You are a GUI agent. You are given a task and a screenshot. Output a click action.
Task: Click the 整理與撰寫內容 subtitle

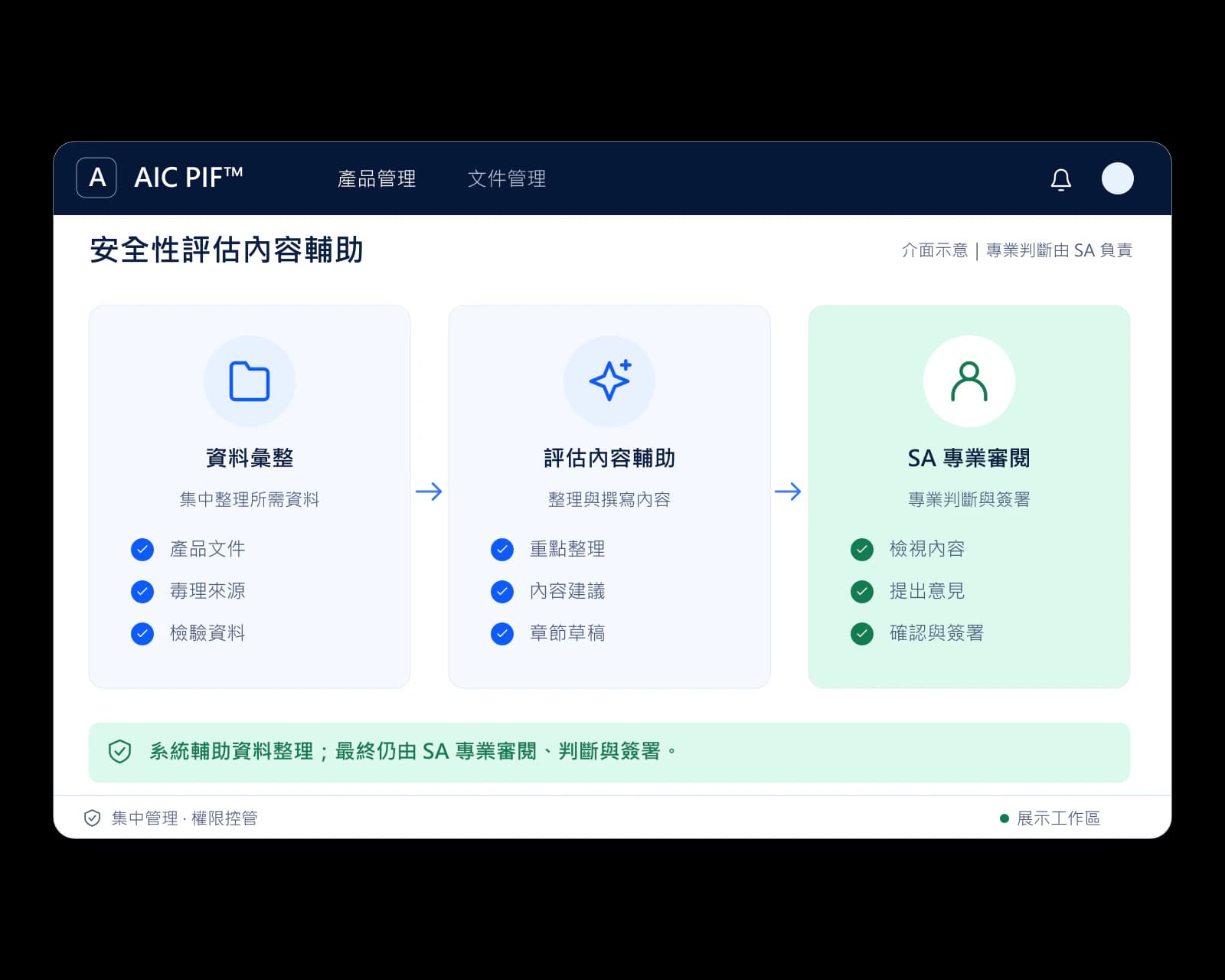pyautogui.click(x=609, y=499)
